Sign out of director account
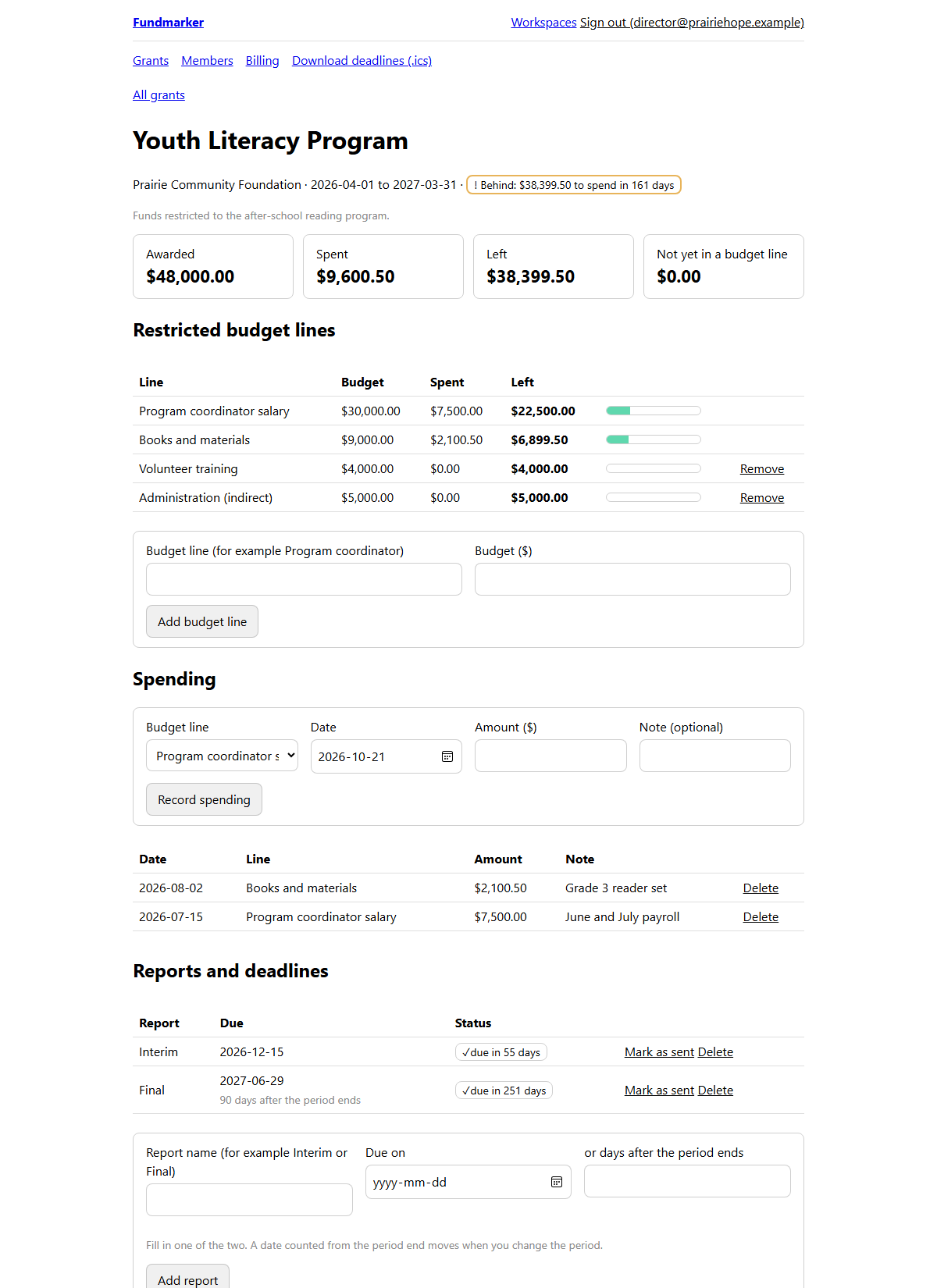The height and width of the screenshot is (1288, 937). [x=692, y=23]
